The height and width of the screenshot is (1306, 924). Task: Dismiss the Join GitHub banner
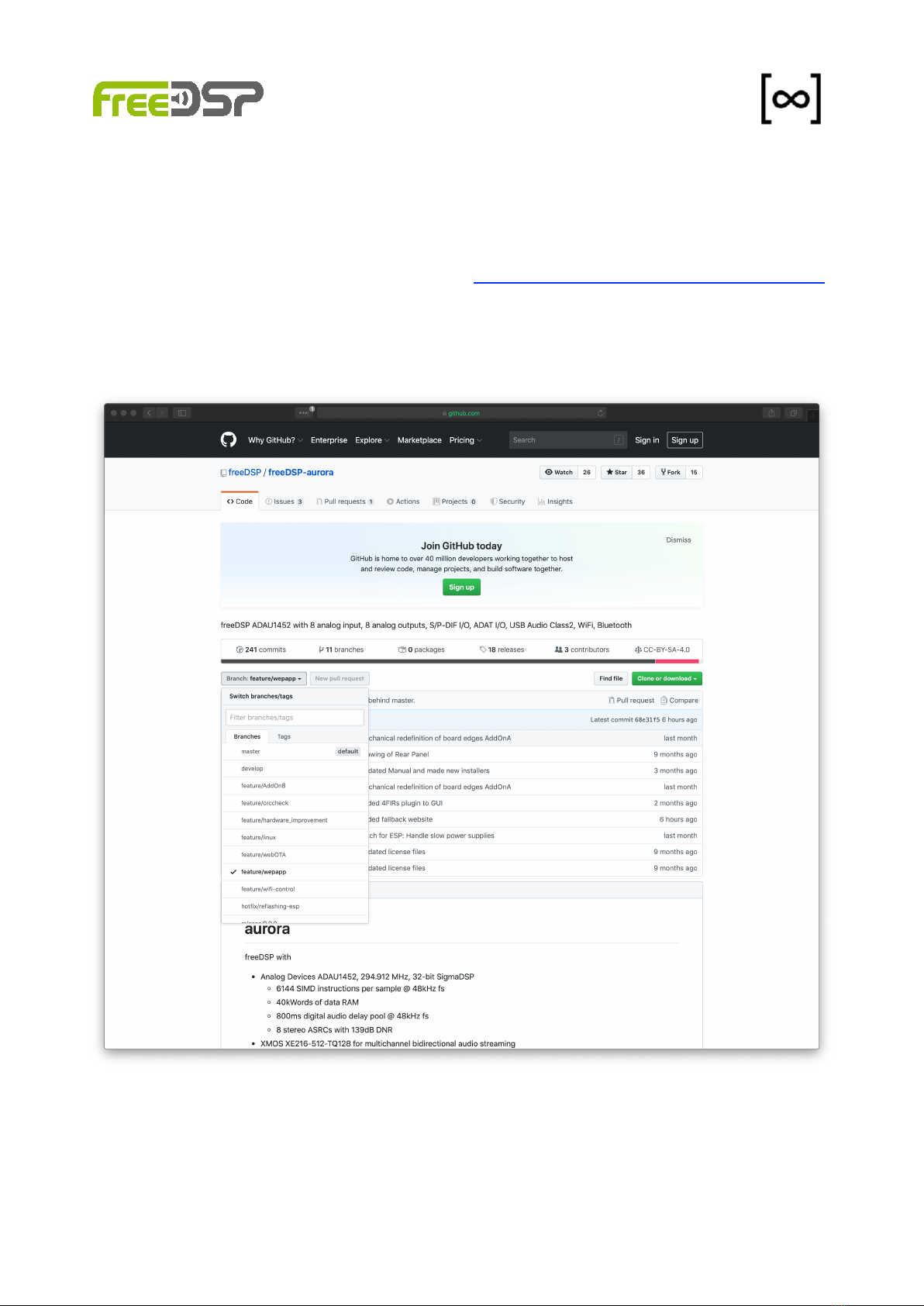pos(678,540)
